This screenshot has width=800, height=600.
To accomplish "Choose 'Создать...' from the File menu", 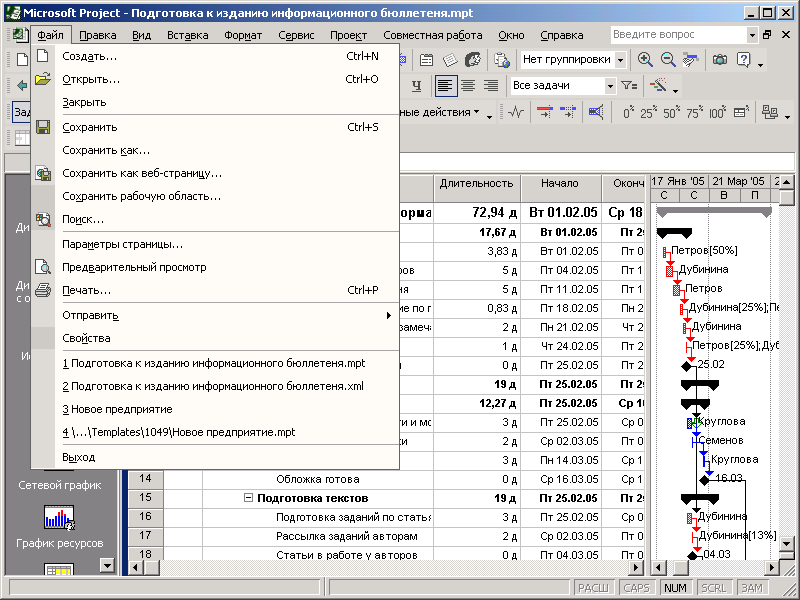I will [215, 56].
